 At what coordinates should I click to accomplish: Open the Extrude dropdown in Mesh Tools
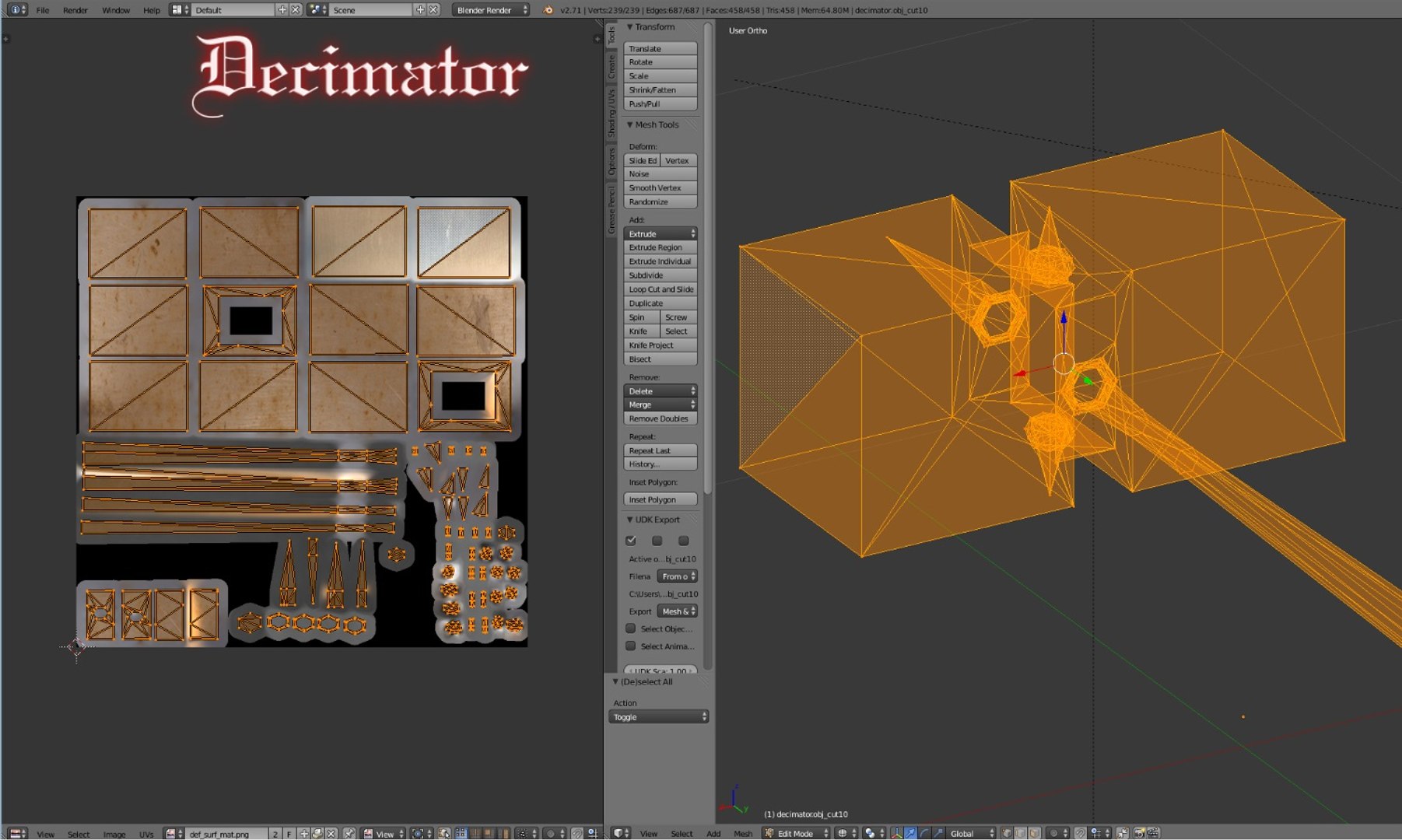(x=661, y=233)
